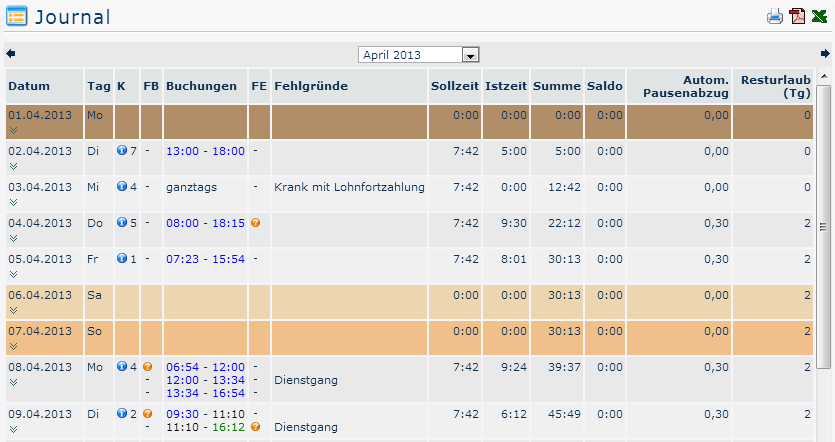Click the Buchungen column header
Viewport: 835px width, 442px height.
pyautogui.click(x=201, y=86)
